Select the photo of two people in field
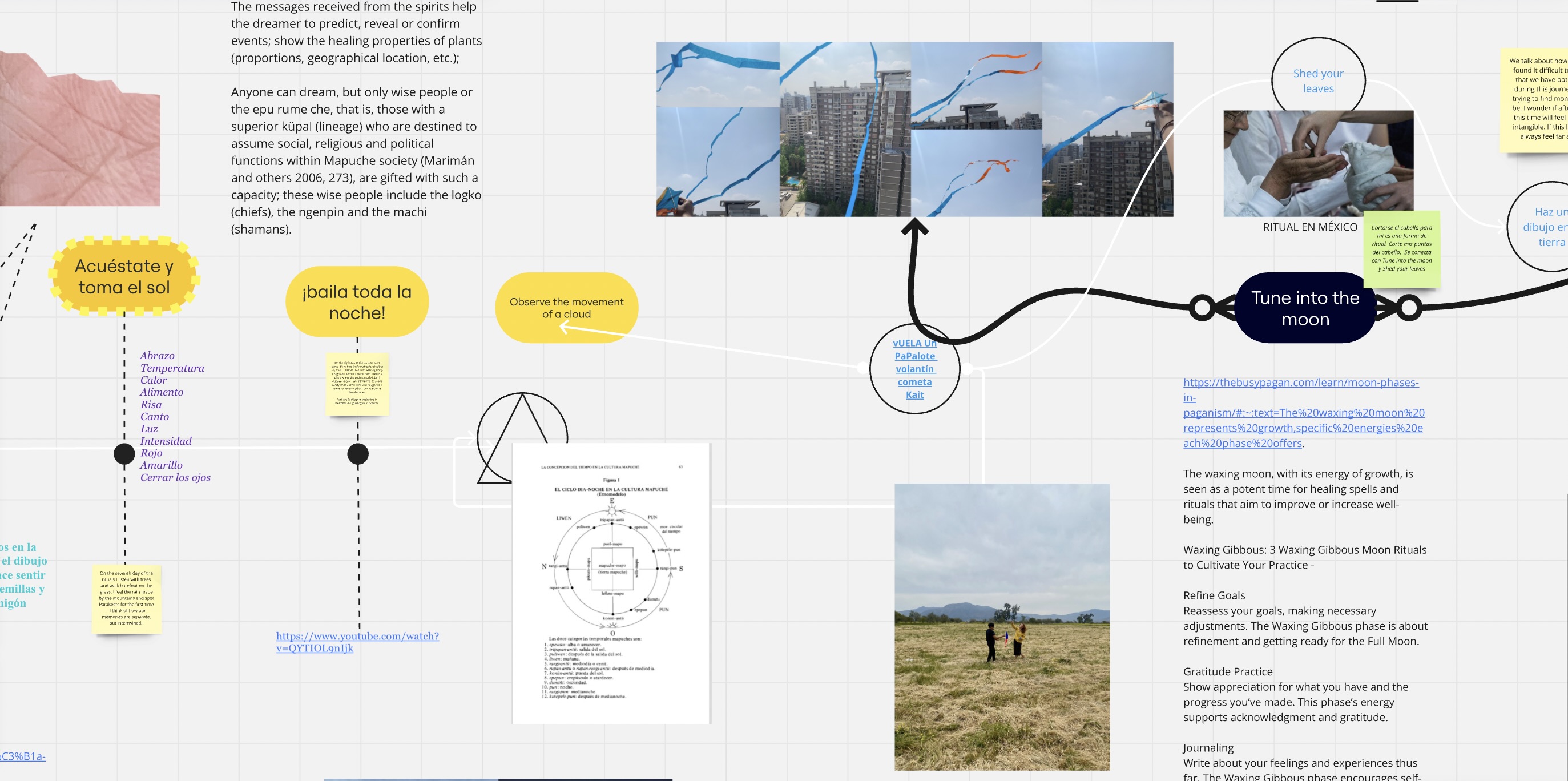 click(1001, 627)
